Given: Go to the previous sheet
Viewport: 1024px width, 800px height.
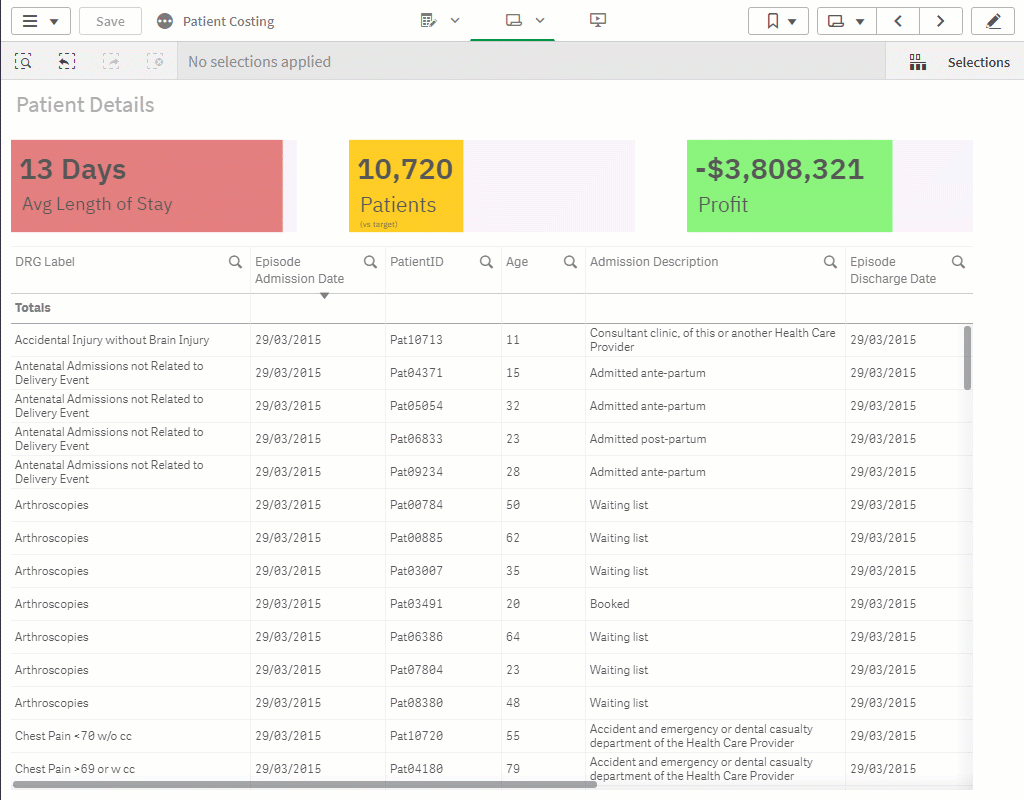Looking at the screenshot, I should [898, 21].
